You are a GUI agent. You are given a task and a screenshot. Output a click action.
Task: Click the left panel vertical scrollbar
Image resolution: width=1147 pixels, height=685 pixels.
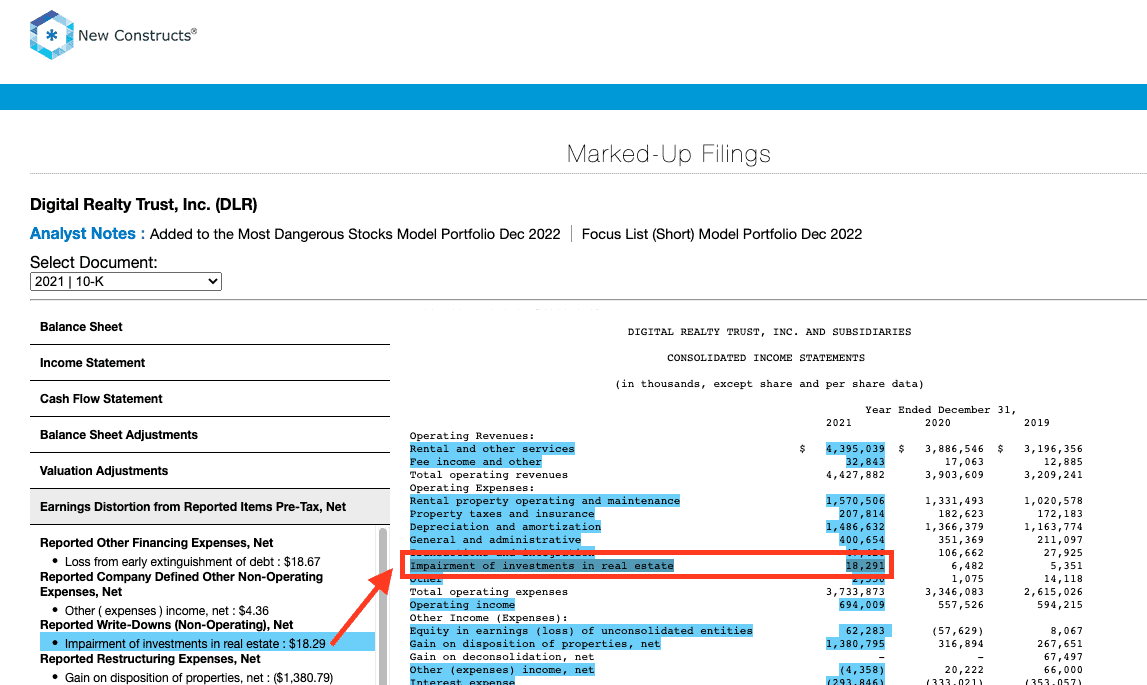(x=383, y=606)
